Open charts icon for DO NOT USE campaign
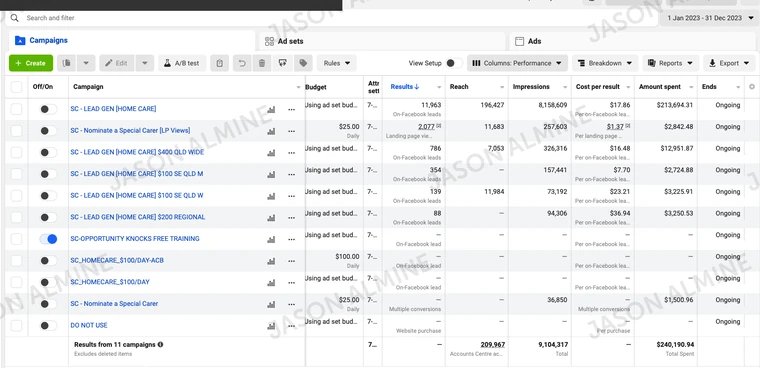Image resolution: width=760 pixels, height=368 pixels. click(x=271, y=326)
